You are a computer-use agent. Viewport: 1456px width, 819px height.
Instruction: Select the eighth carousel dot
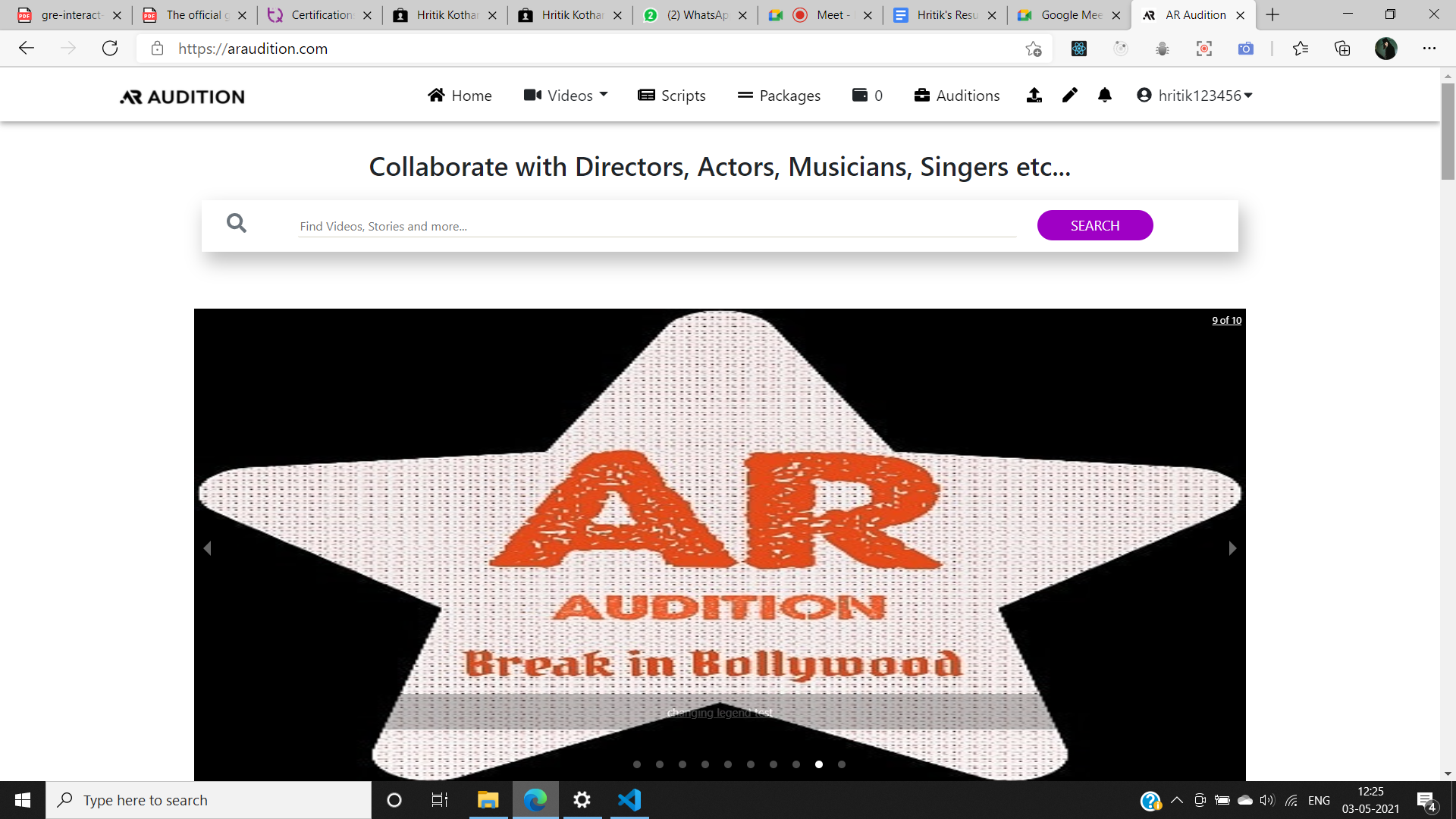point(796,764)
